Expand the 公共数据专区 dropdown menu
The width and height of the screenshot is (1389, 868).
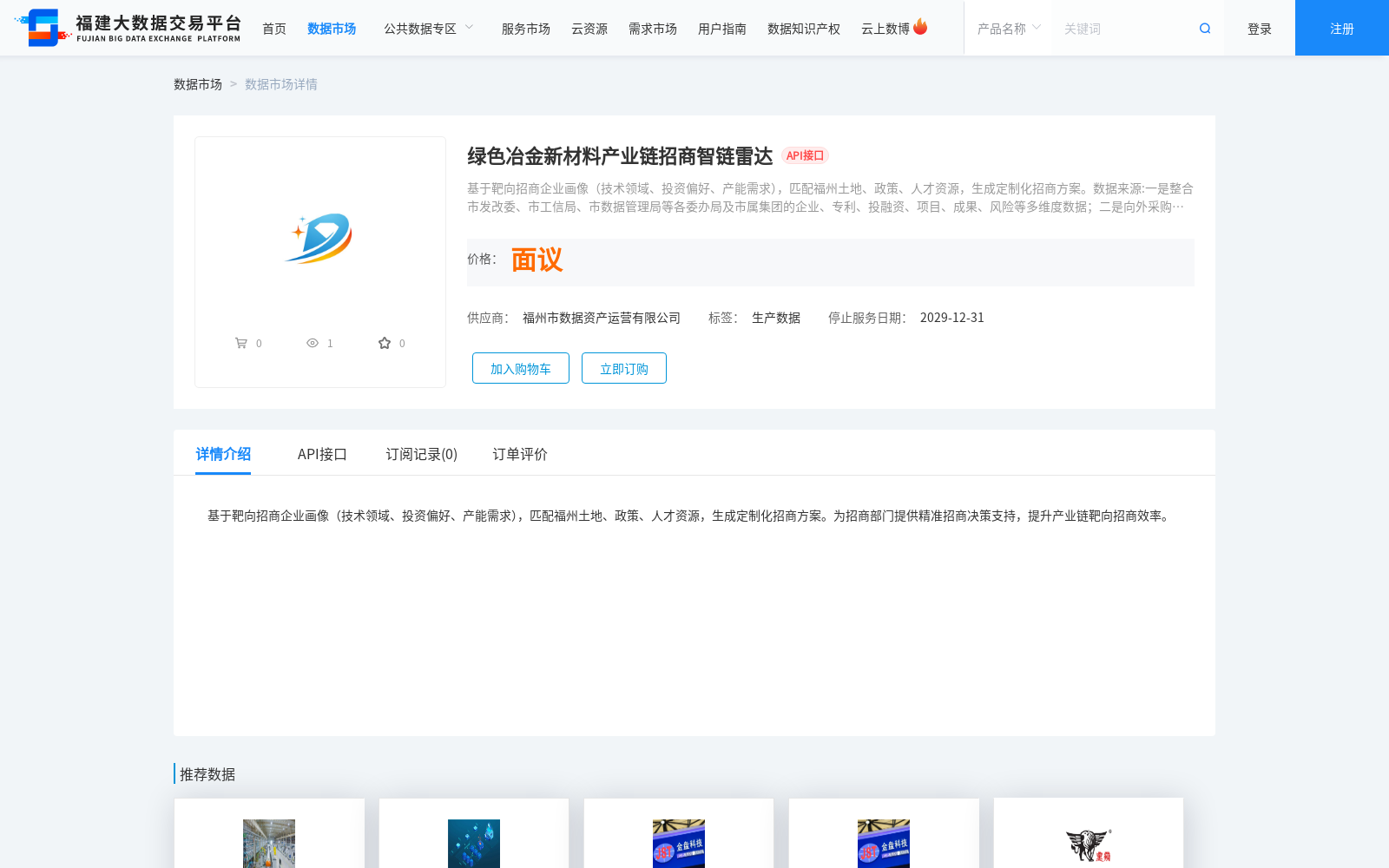tap(429, 29)
